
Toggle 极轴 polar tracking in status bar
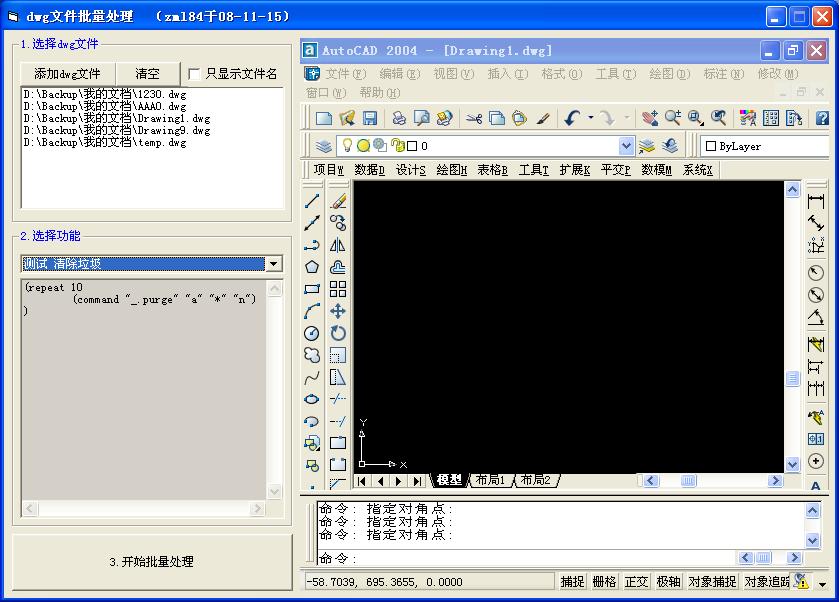point(668,582)
